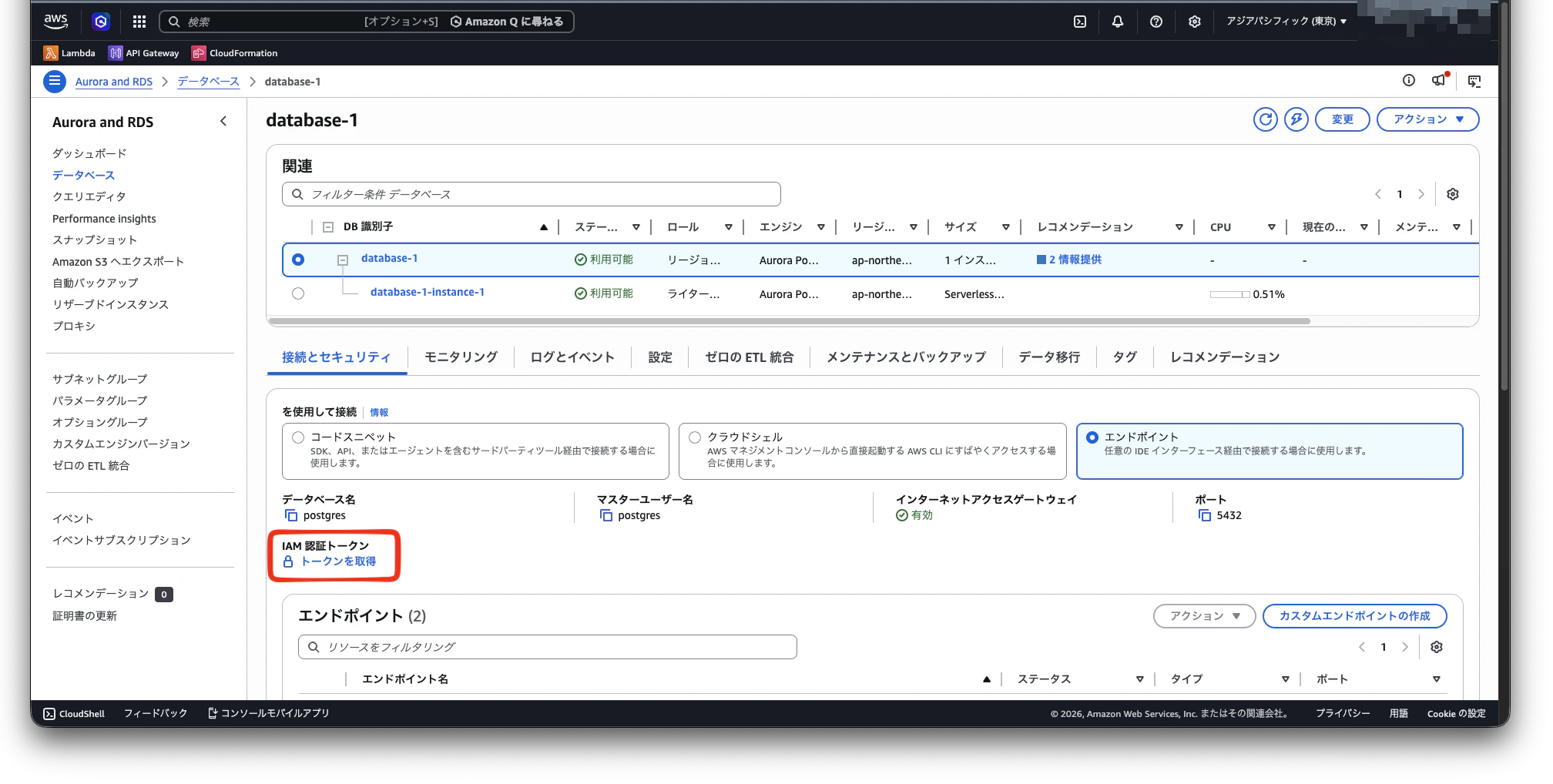This screenshot has height=784, width=1553.
Task: Copy the master username postgres
Action: coord(606,515)
